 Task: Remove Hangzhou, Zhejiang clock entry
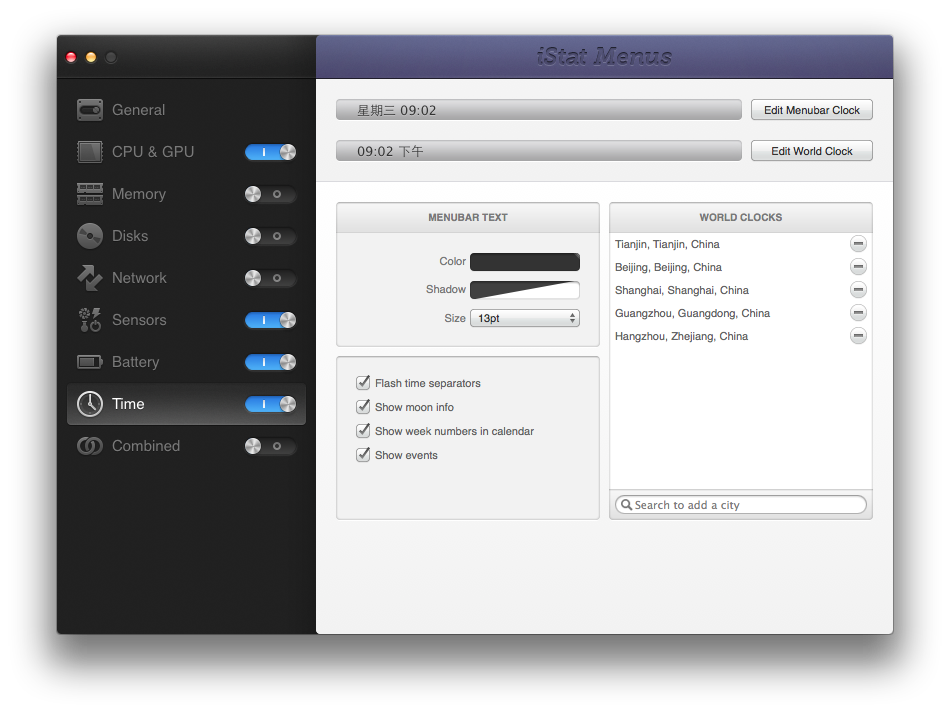pyautogui.click(x=858, y=336)
